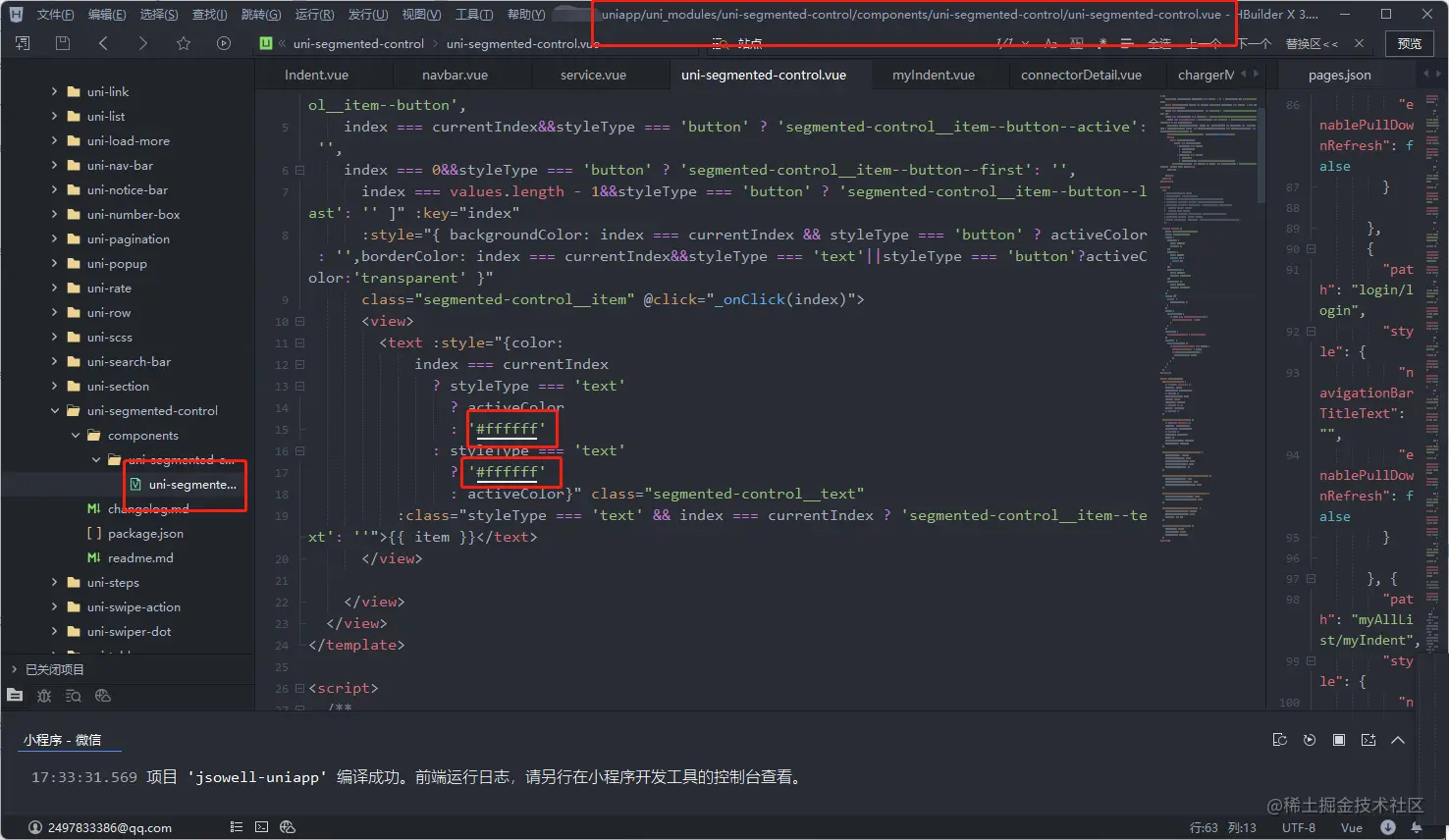Expand the uni-steps folder
This screenshot has height=840, width=1449.
pyautogui.click(x=54, y=582)
